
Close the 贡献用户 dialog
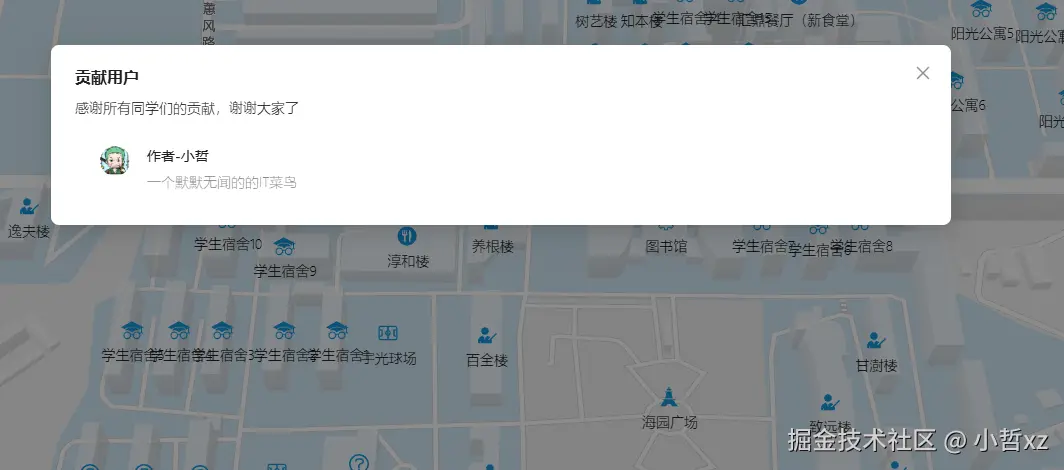(x=922, y=73)
